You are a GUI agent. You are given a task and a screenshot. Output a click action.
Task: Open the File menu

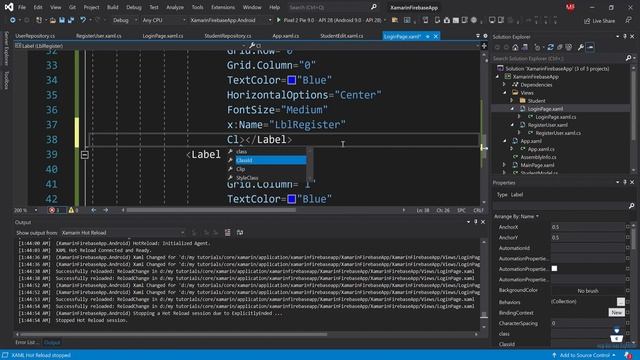(22, 7)
